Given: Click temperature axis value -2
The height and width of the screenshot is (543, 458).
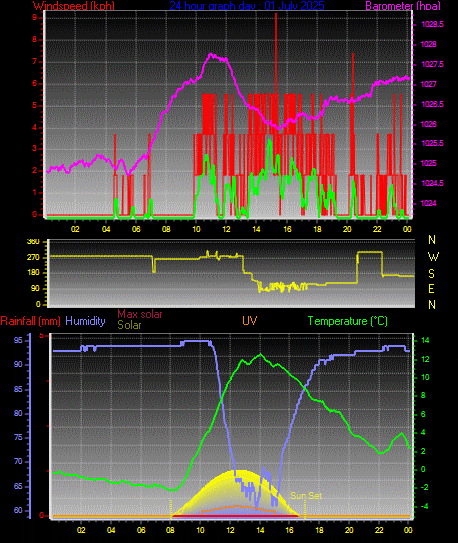Looking at the screenshot, I should point(424,488).
